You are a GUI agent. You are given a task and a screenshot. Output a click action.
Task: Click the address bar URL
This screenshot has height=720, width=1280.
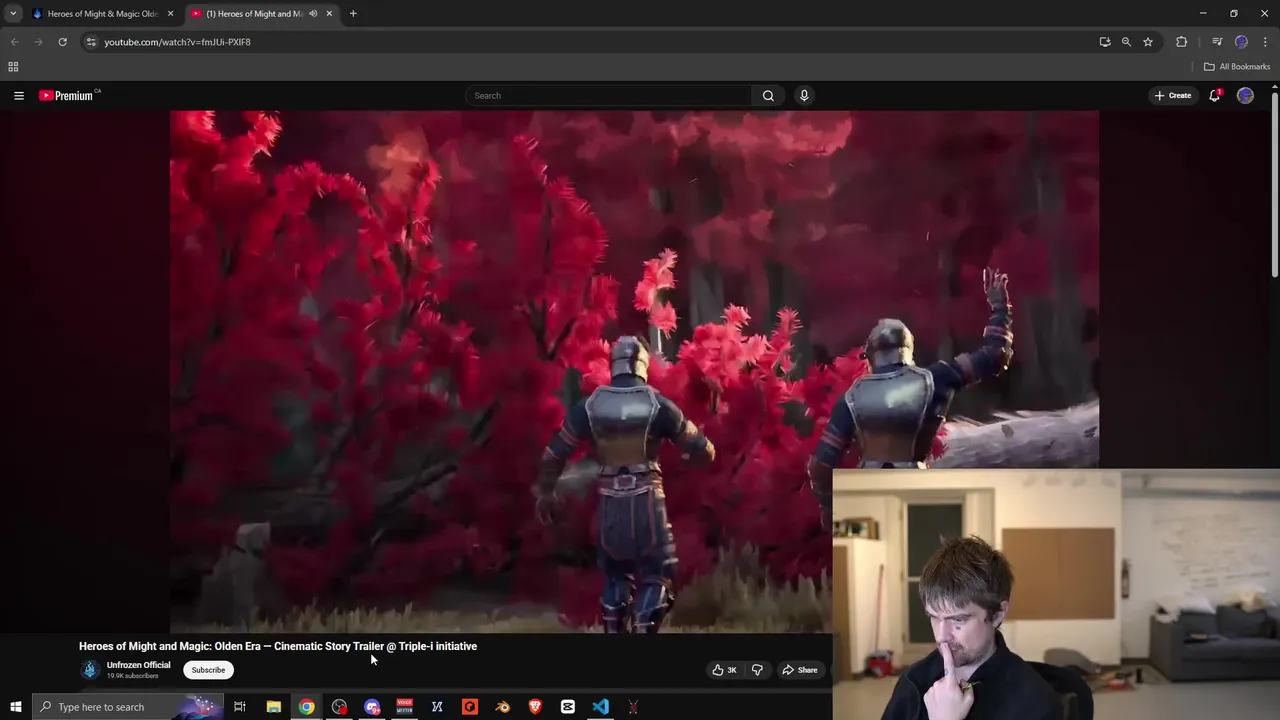point(178,42)
